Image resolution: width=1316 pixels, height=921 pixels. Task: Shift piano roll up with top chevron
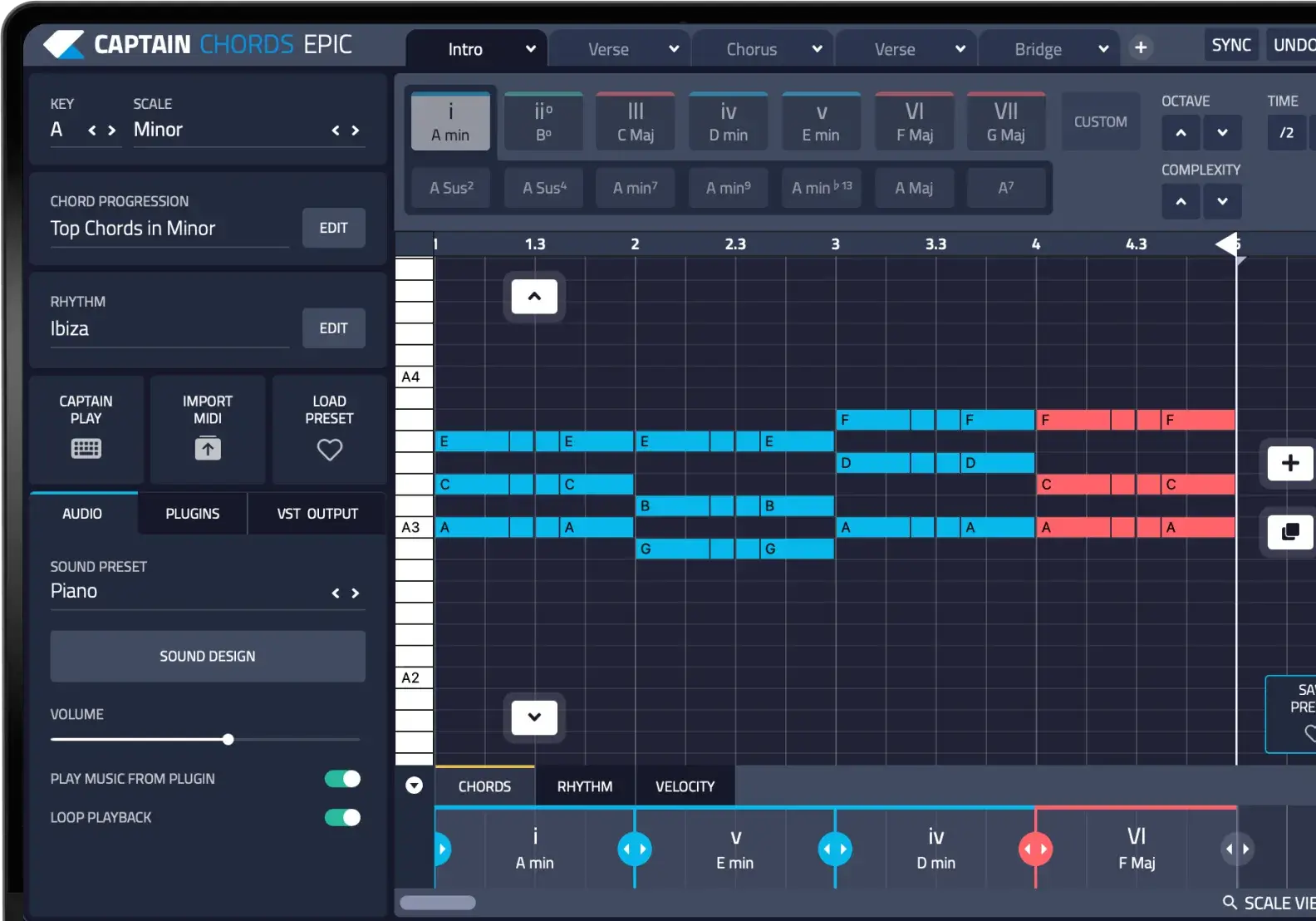click(534, 297)
